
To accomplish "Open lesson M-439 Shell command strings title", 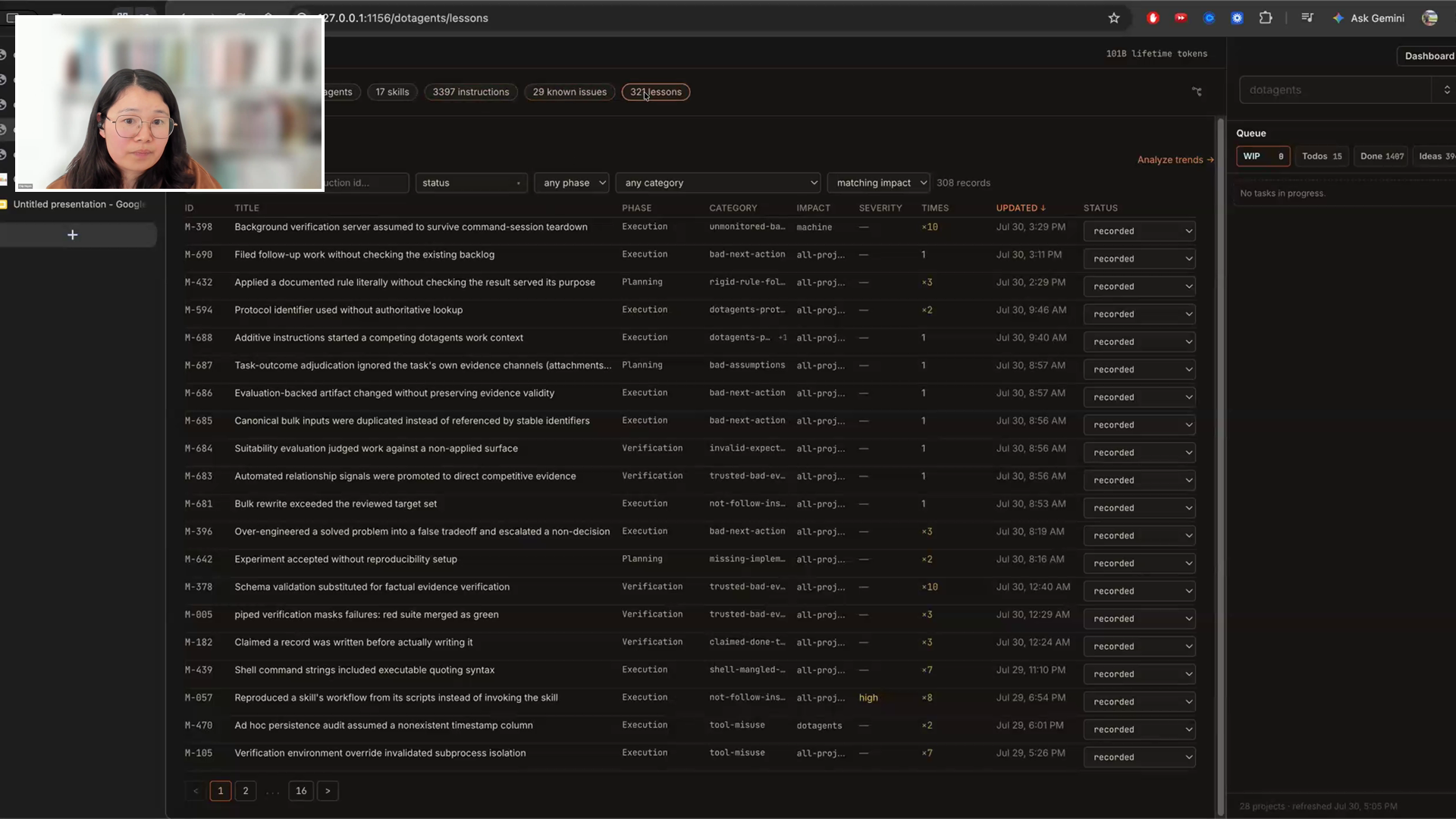I will click(x=364, y=670).
